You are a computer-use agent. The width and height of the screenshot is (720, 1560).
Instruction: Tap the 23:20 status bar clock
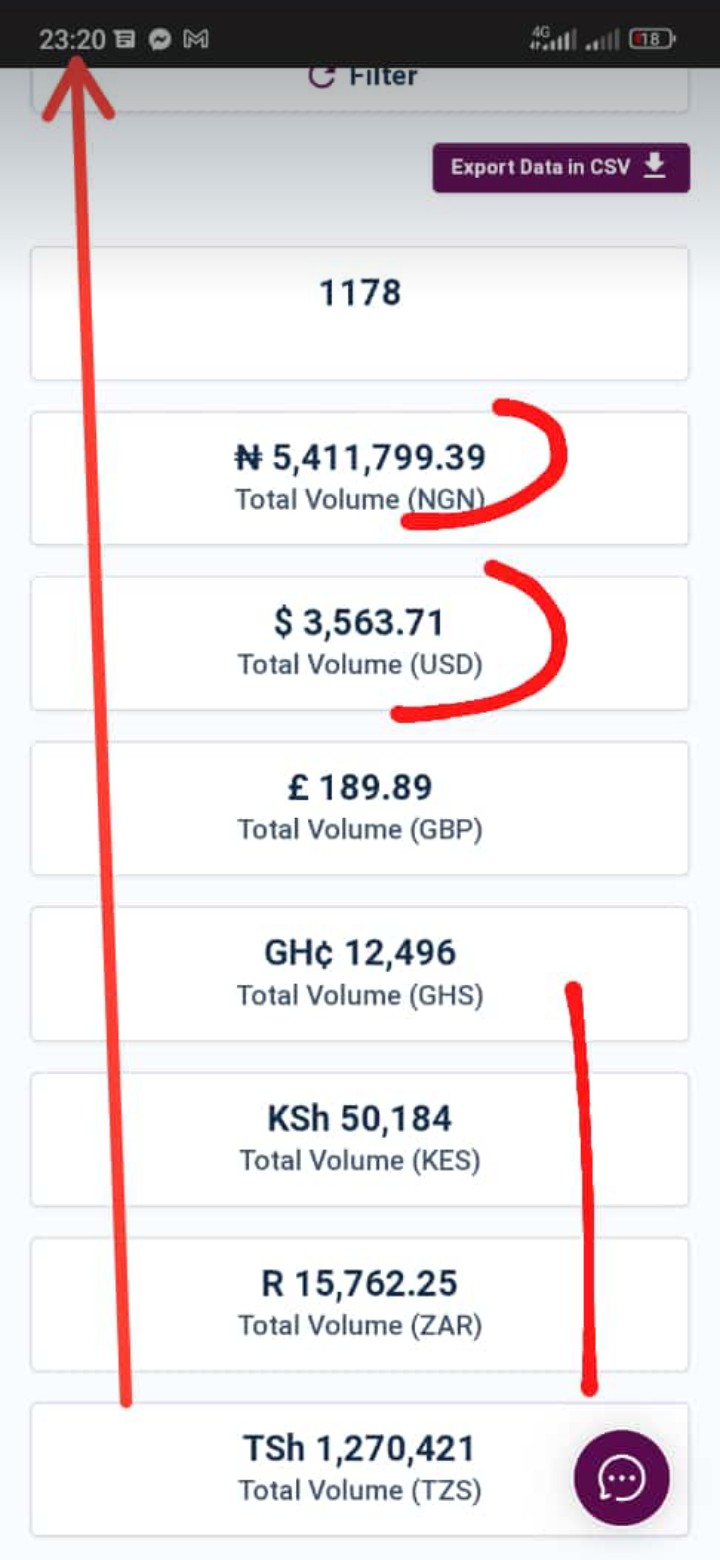pos(72,39)
